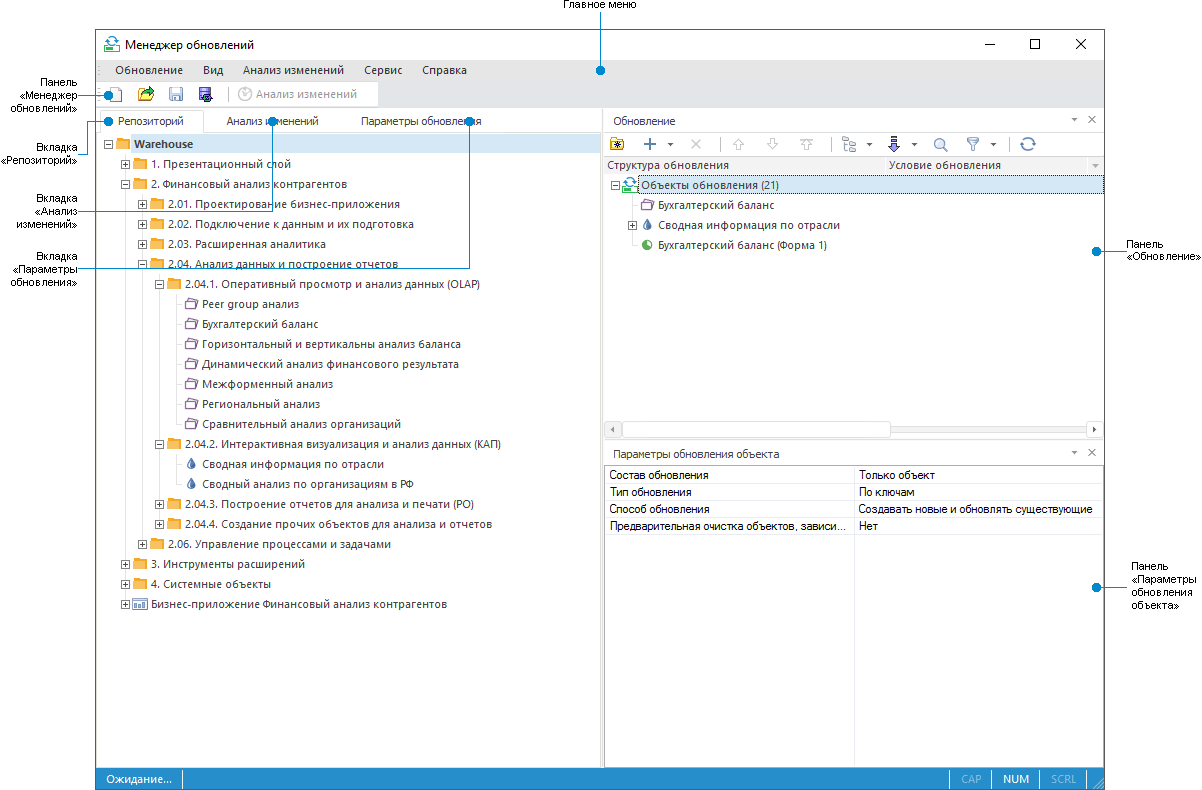
Task: Click Условие обновления column header
Action: [x=986, y=165]
